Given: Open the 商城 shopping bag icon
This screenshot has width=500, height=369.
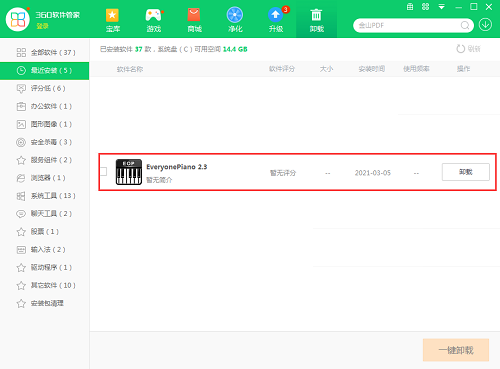Looking at the screenshot, I should point(194,15).
